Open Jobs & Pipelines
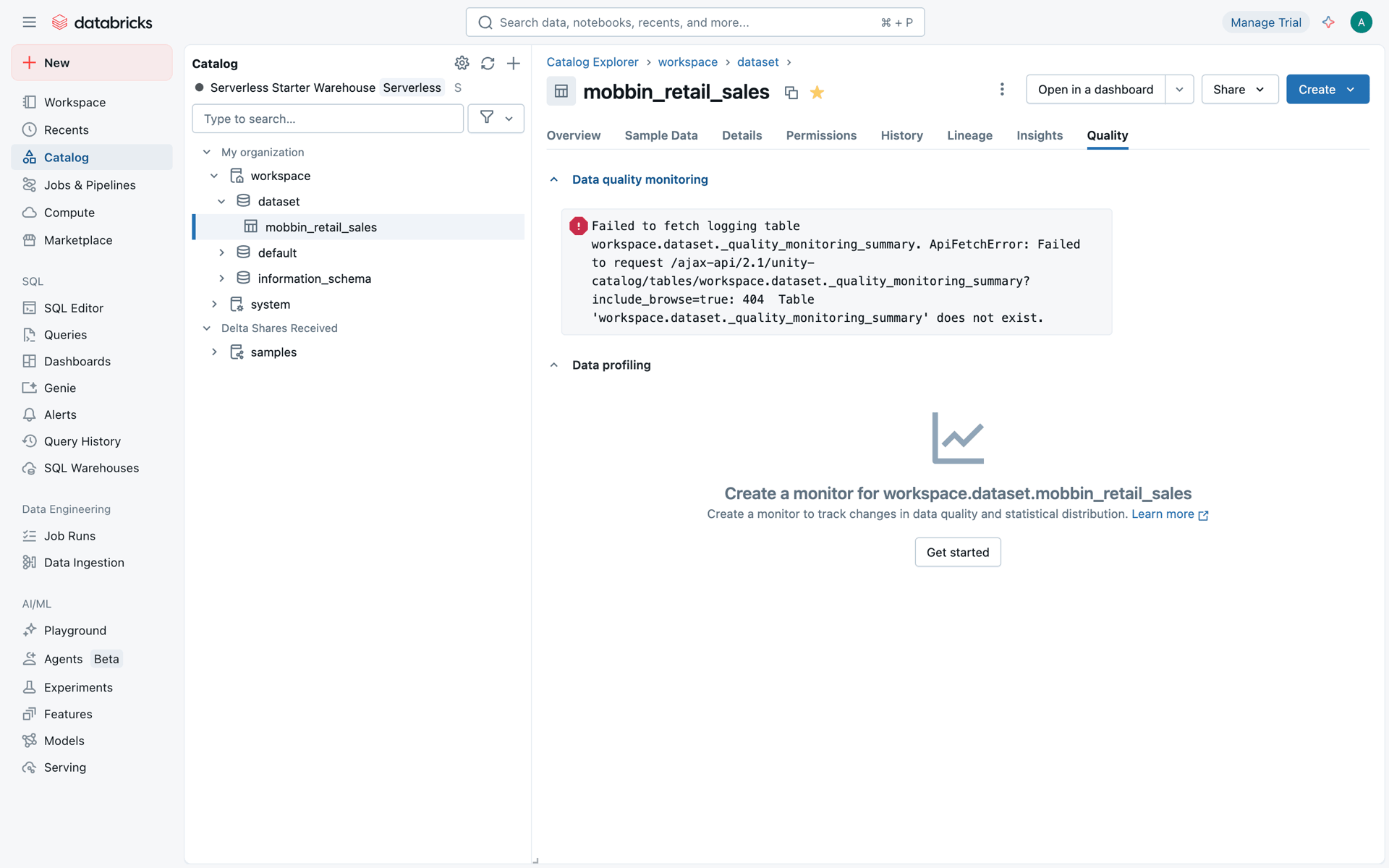 click(x=92, y=184)
